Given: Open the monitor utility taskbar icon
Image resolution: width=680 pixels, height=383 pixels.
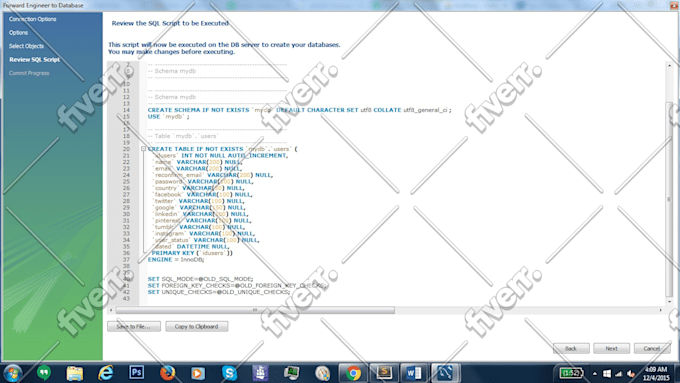Looking at the screenshot, I should click(x=291, y=373).
